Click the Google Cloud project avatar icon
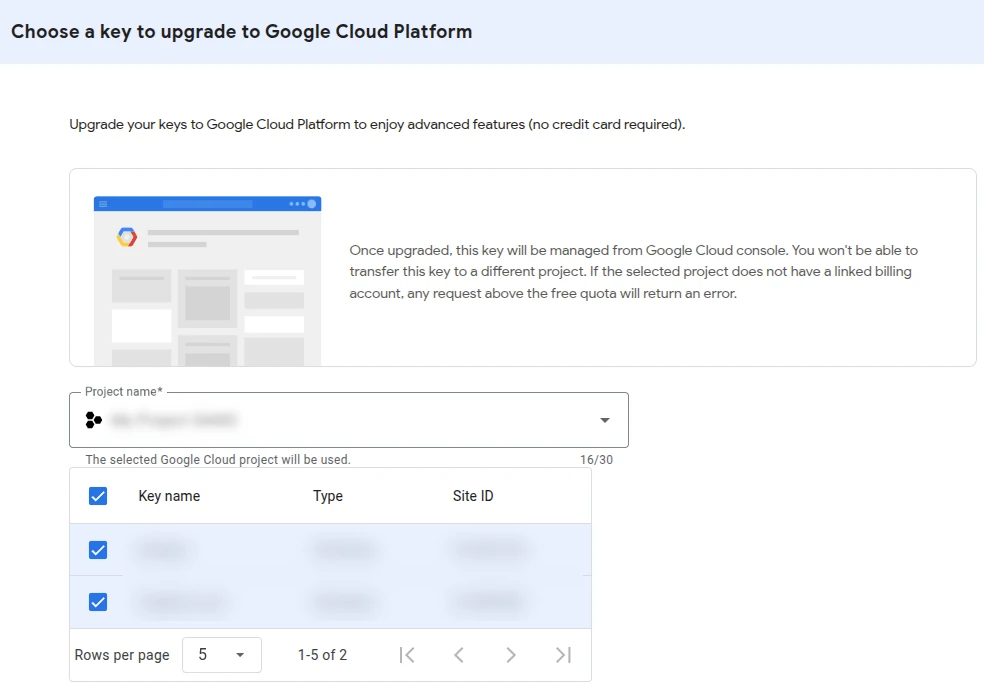 93,420
